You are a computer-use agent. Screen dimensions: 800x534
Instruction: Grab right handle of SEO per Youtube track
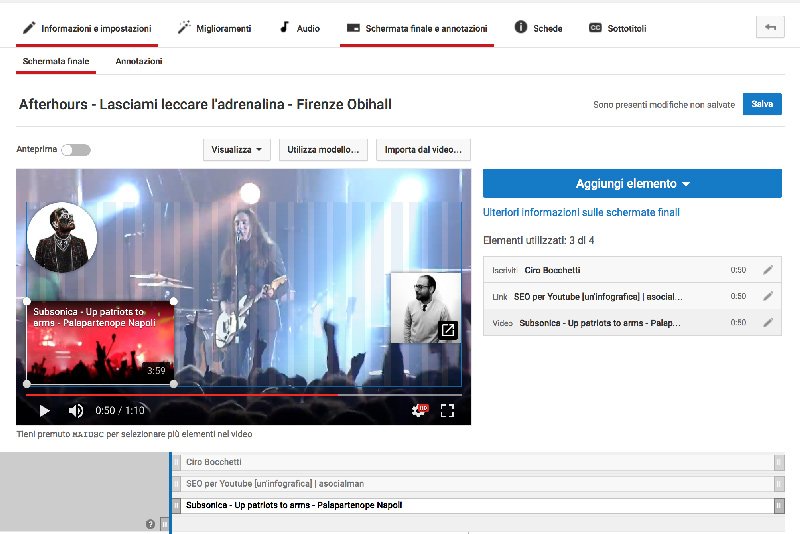click(779, 484)
